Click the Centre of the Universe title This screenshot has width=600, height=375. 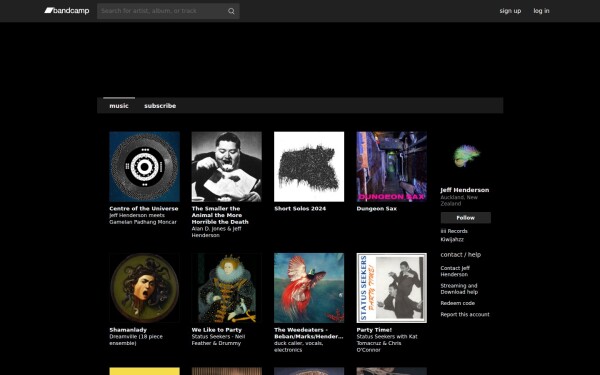(144, 209)
